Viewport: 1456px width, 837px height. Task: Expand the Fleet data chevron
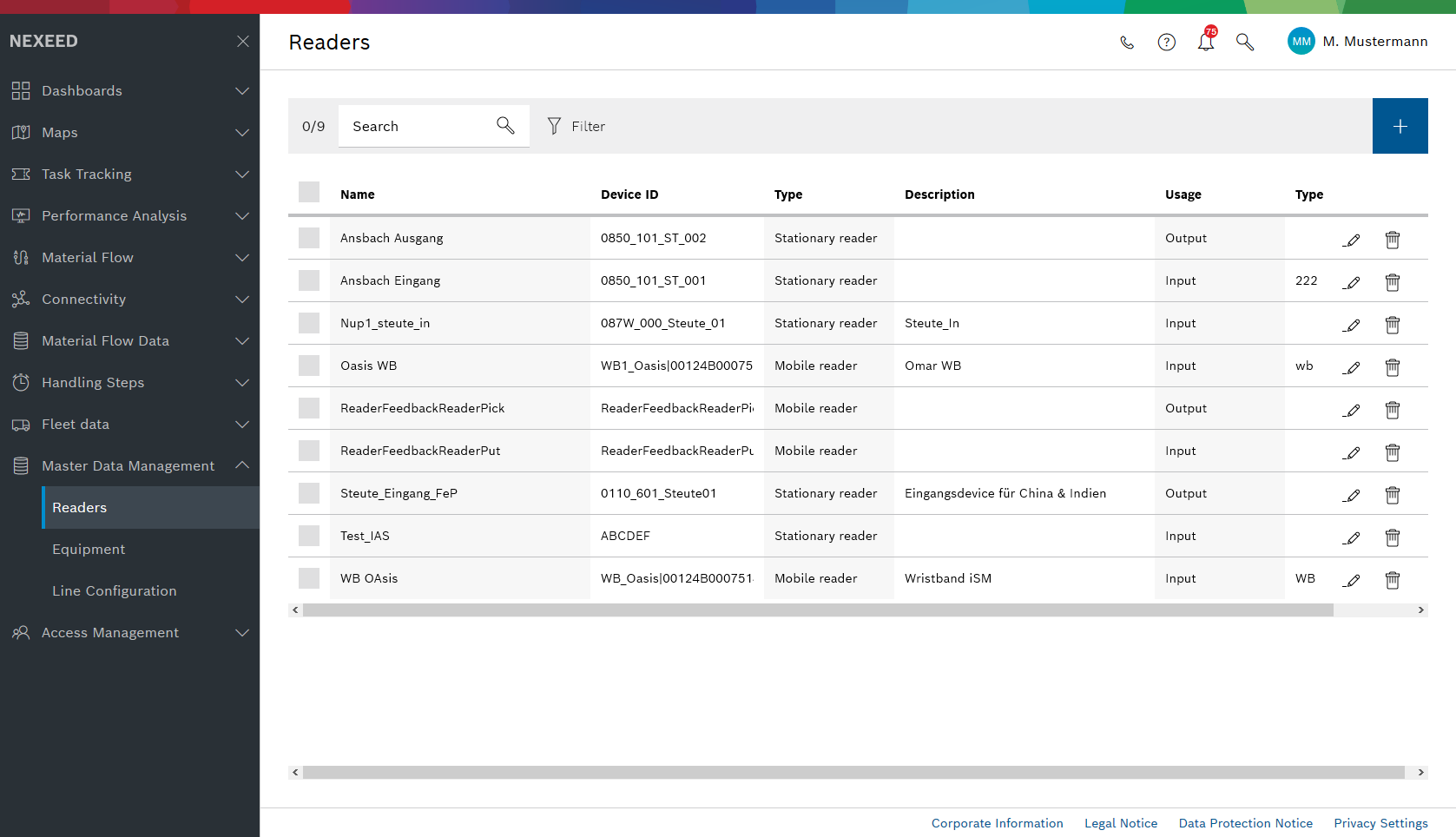point(242,425)
